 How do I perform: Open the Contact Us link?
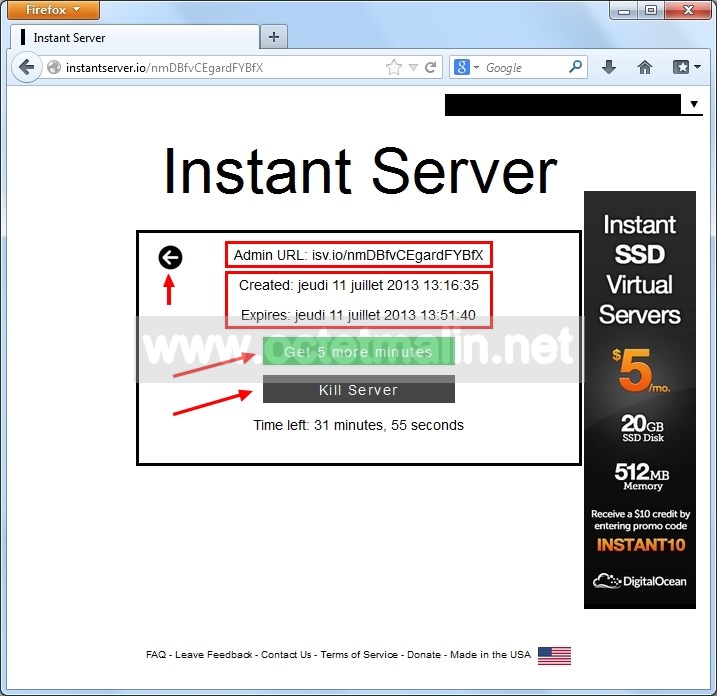(286, 654)
